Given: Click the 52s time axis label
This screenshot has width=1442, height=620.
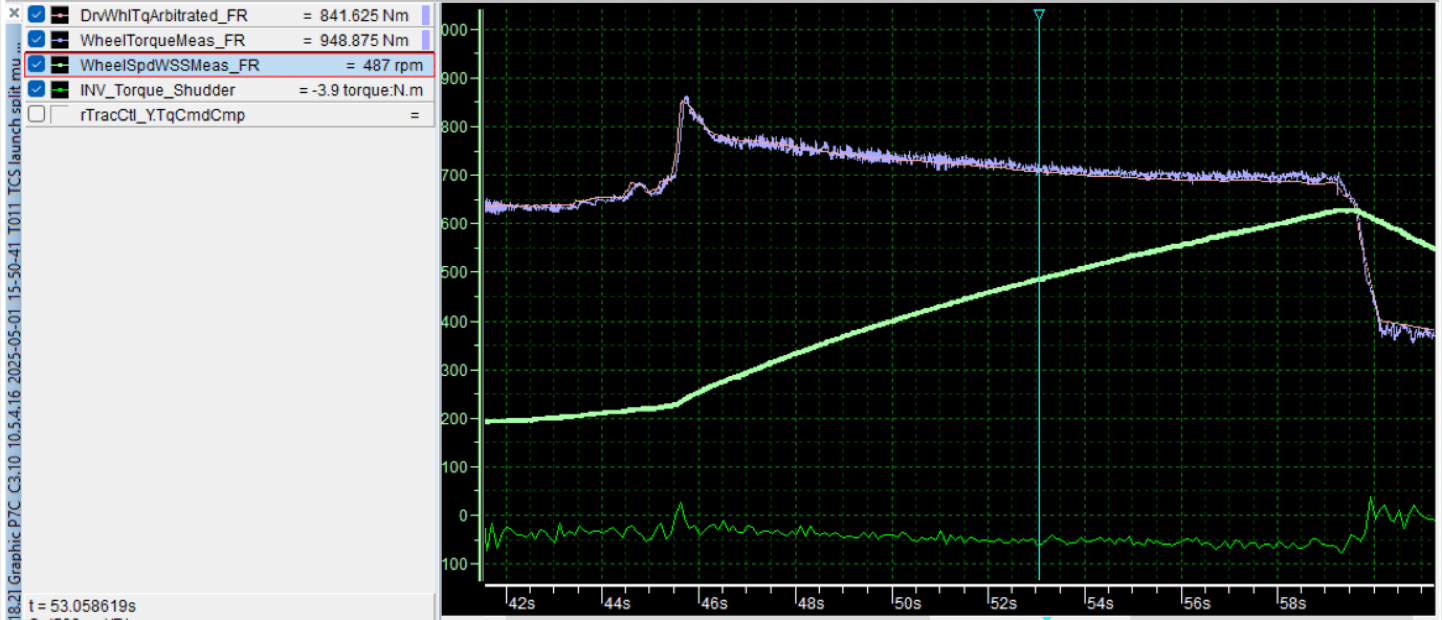Looking at the screenshot, I should [1004, 605].
